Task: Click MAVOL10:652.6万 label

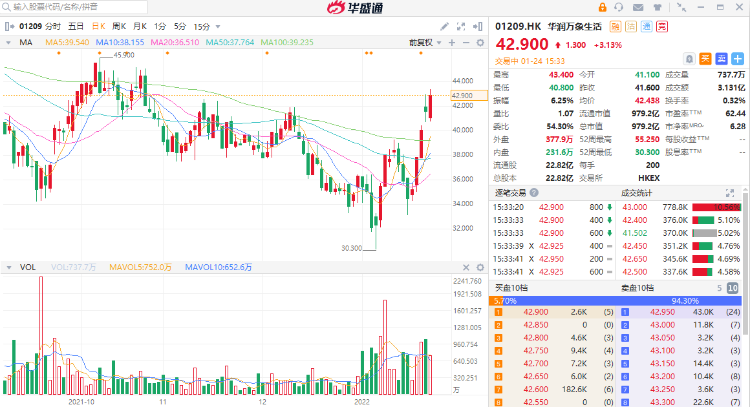Action: point(218,267)
